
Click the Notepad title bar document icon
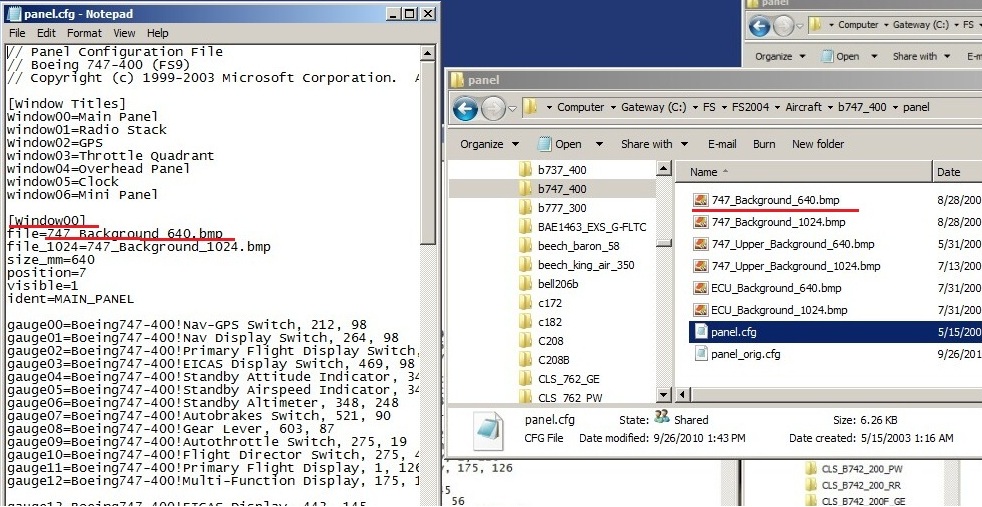pos(13,13)
